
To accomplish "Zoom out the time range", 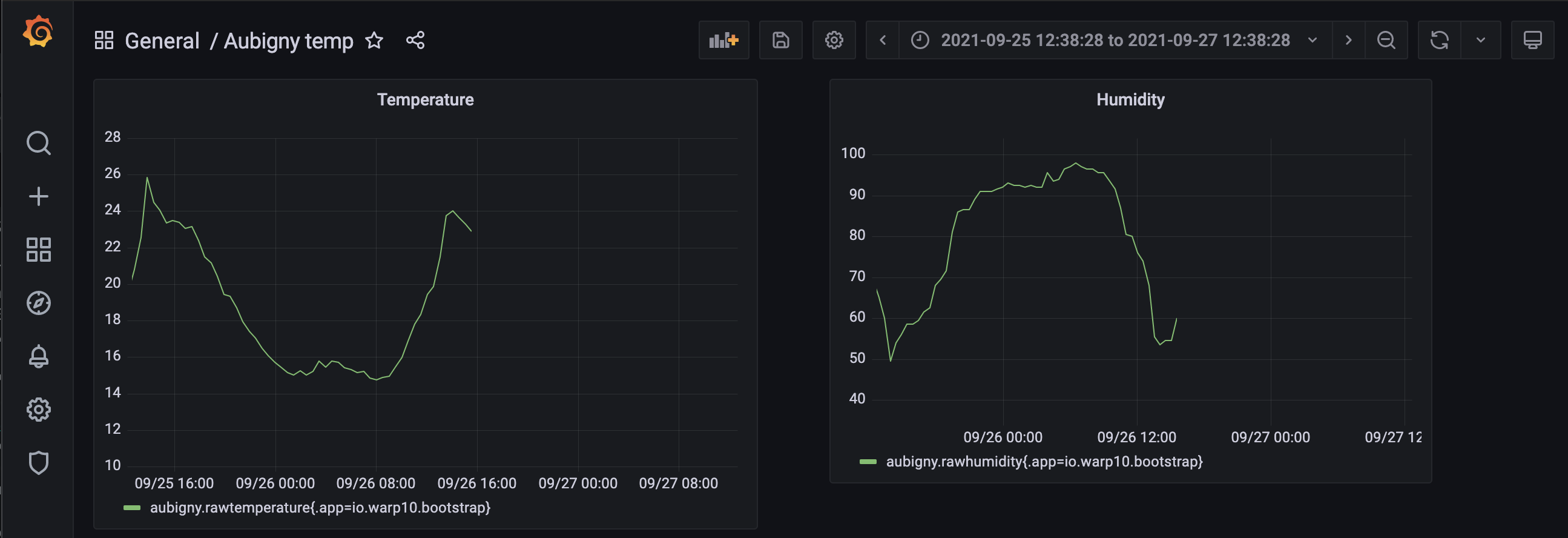I will point(1386,40).
